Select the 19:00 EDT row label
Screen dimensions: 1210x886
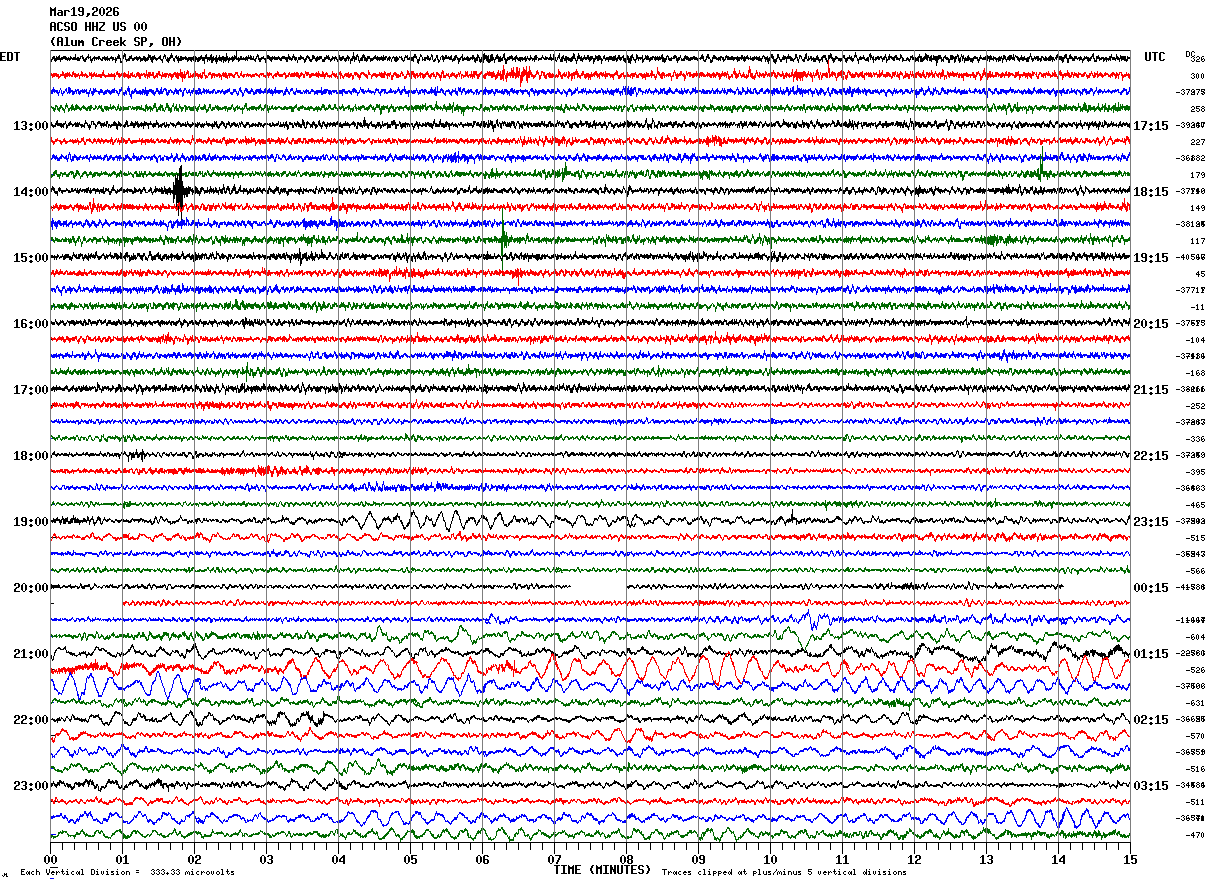[x=31, y=522]
